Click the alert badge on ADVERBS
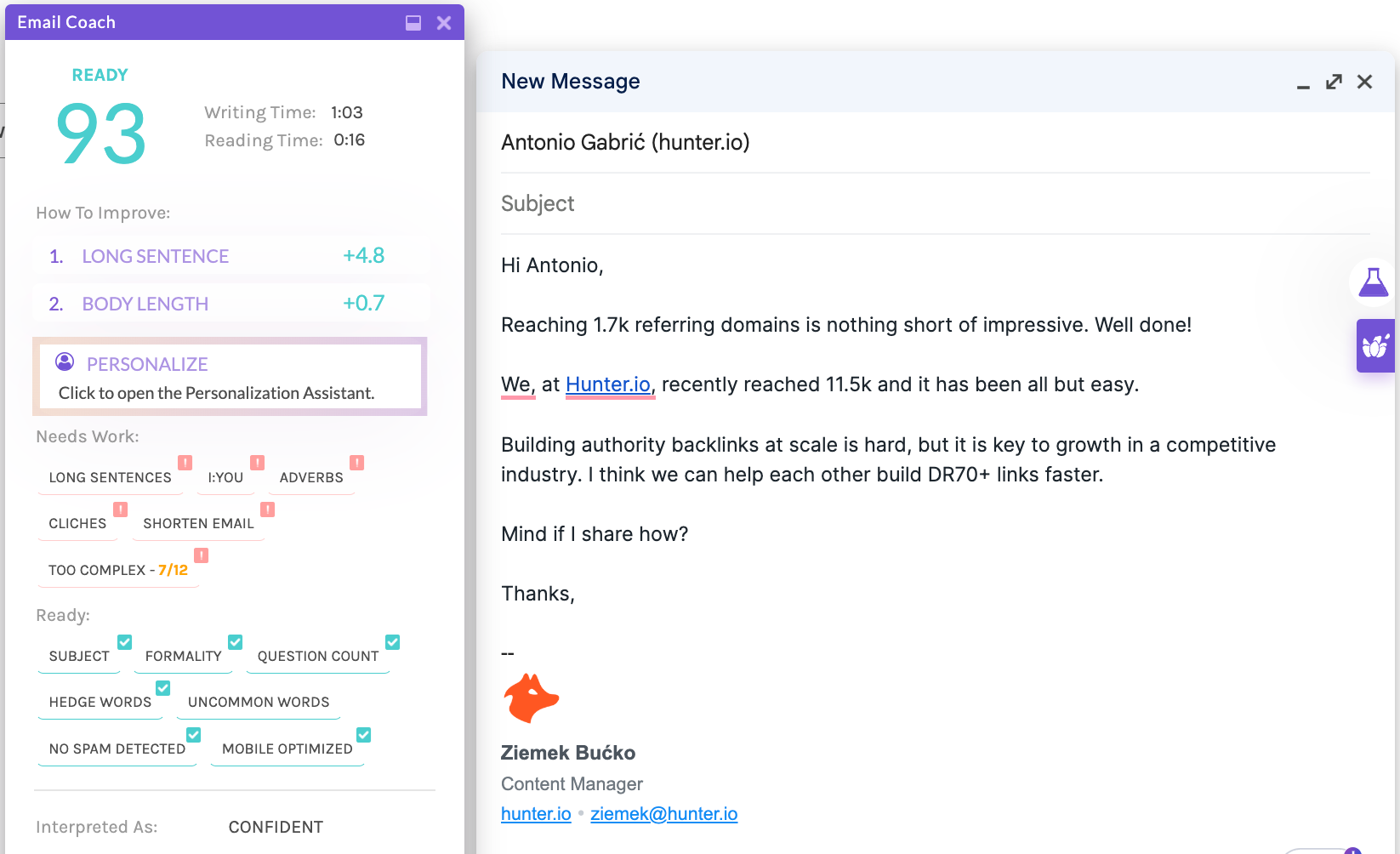1400x854 pixels. coord(357,463)
